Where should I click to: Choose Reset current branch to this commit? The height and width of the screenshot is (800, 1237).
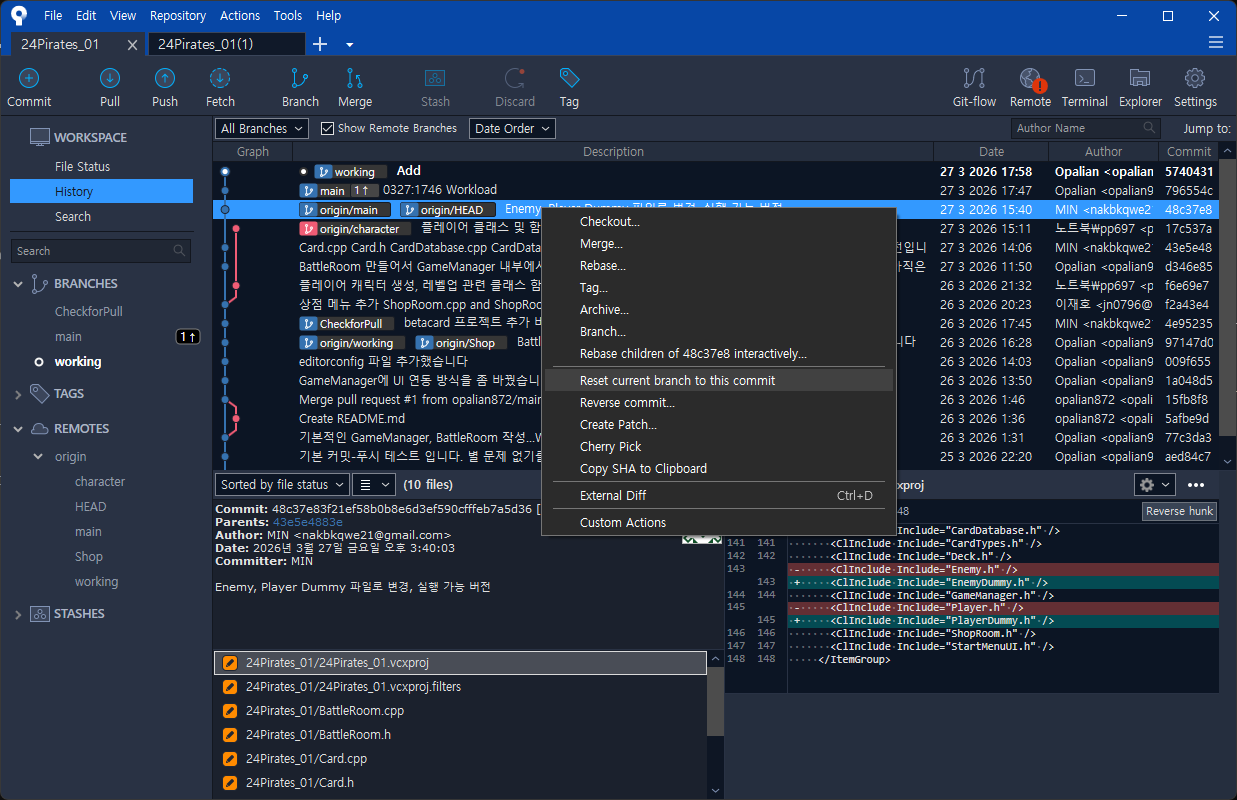pyautogui.click(x=717, y=381)
